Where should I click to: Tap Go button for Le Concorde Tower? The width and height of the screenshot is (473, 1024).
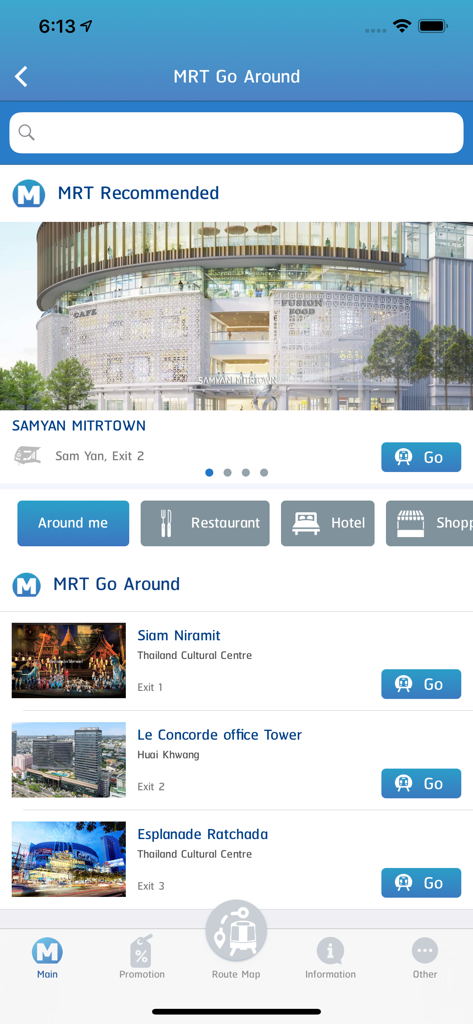[421, 784]
